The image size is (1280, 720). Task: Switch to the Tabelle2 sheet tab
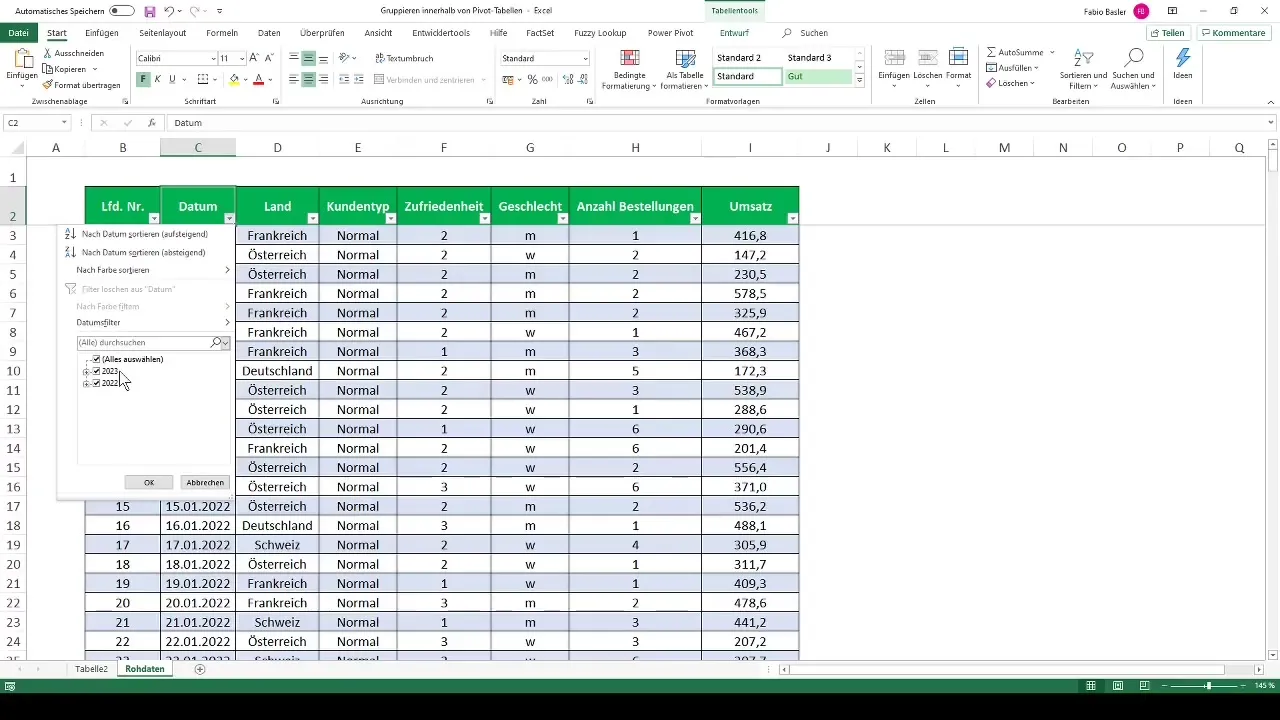click(x=91, y=669)
